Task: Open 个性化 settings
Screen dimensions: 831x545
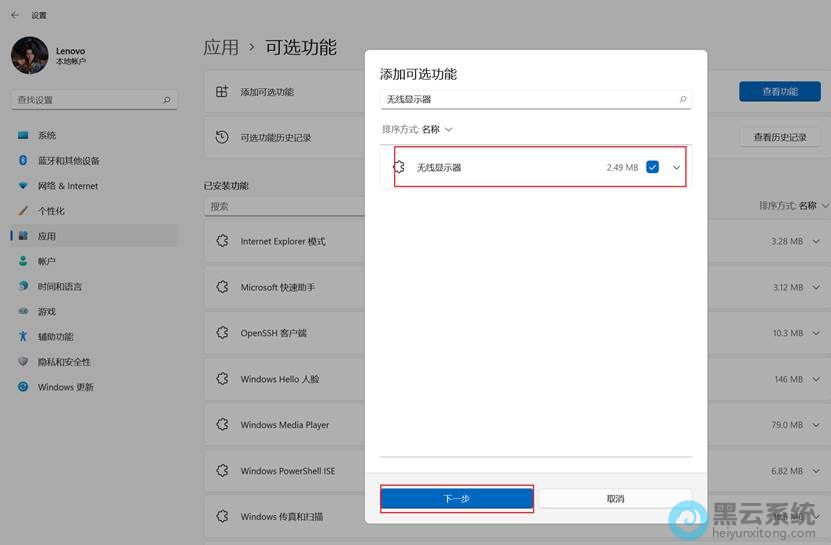Action: (94, 211)
